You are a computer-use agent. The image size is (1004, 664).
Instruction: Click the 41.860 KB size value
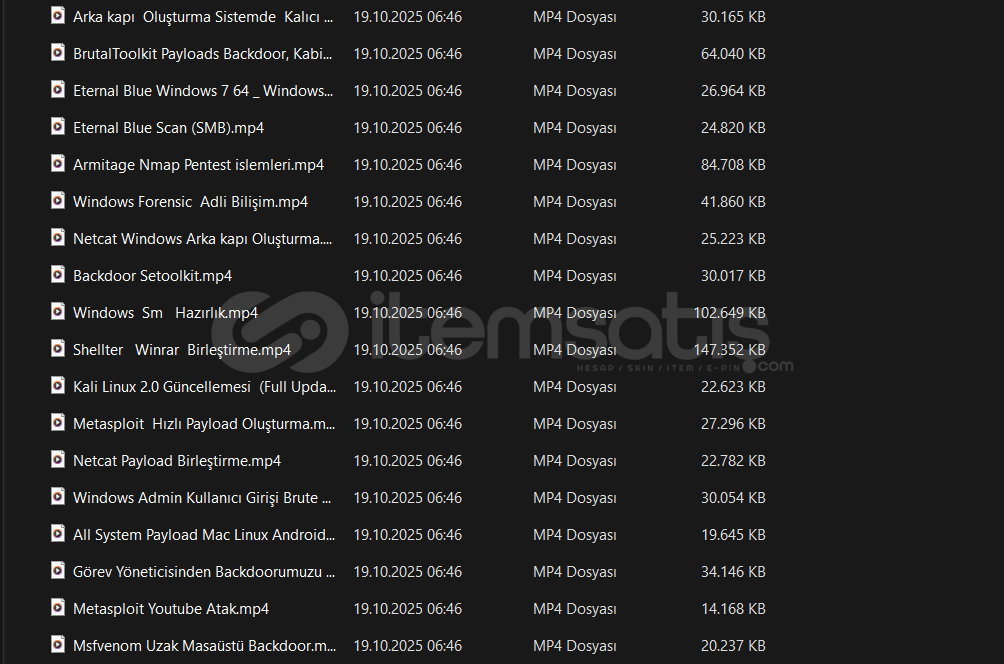pyautogui.click(x=733, y=202)
